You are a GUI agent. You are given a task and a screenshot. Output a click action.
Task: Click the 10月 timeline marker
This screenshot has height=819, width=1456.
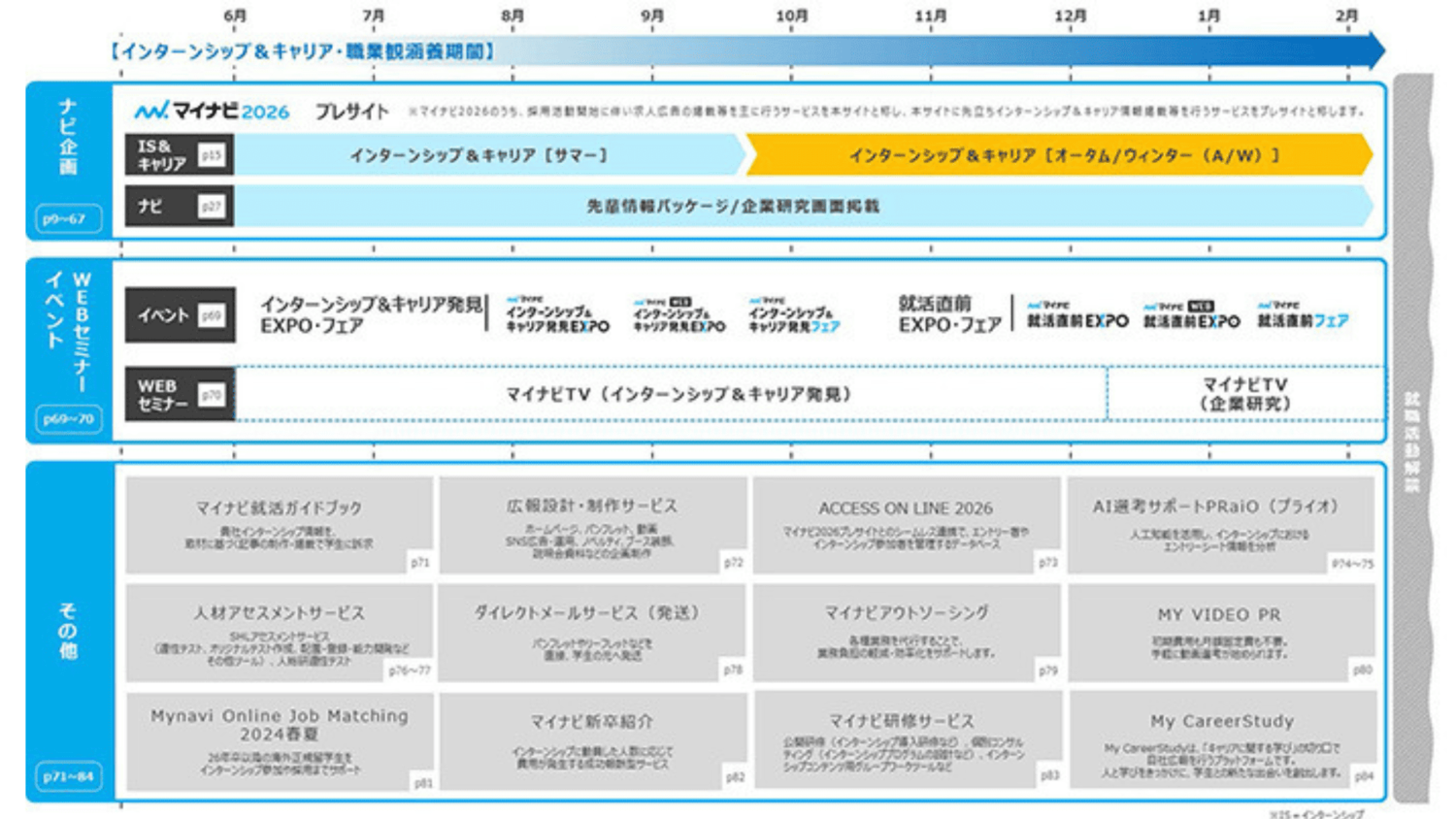click(x=791, y=16)
